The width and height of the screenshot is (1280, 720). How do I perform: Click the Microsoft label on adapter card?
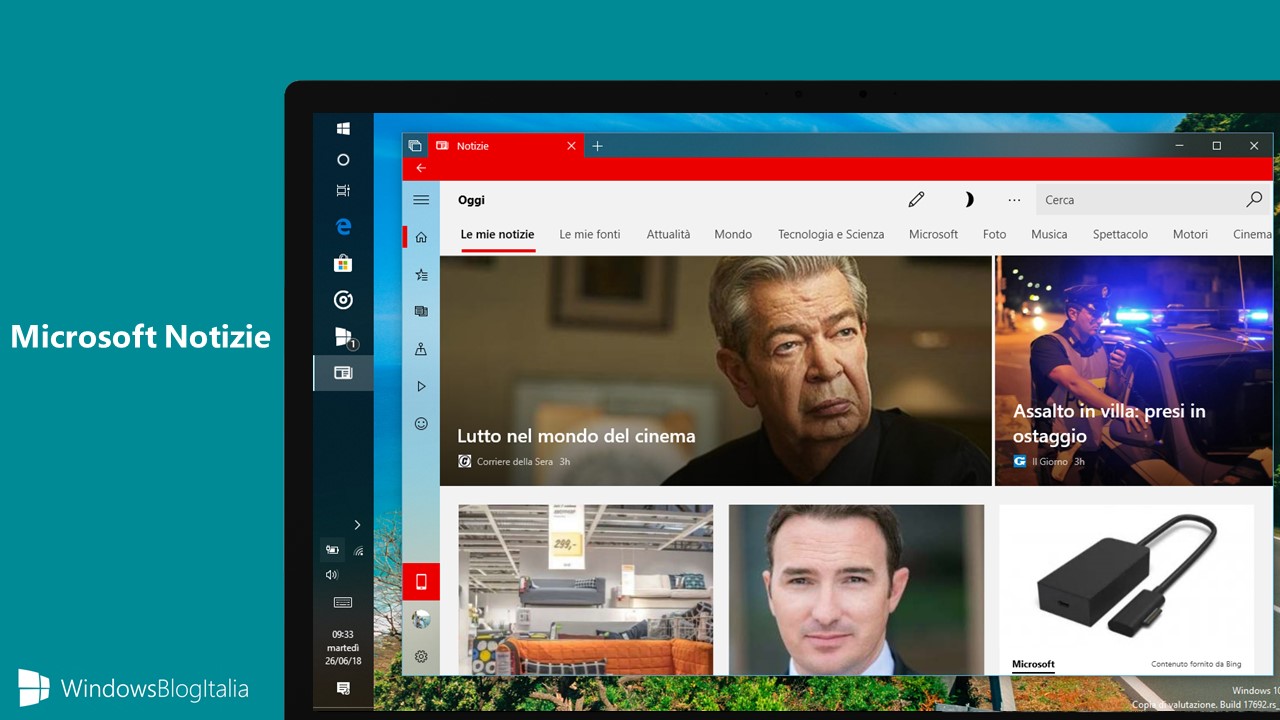1033,664
